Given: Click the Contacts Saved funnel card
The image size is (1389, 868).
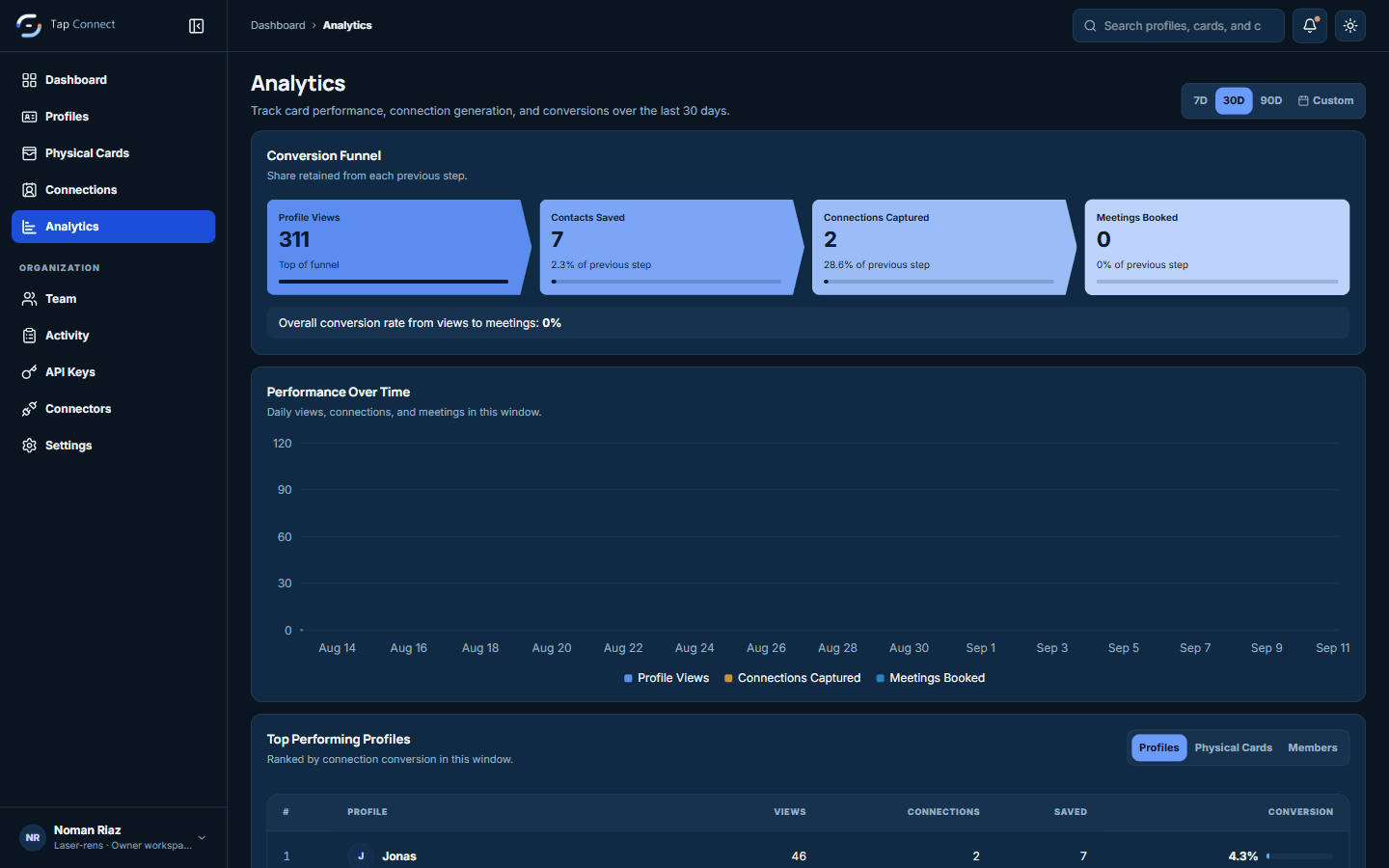Looking at the screenshot, I should point(672,247).
